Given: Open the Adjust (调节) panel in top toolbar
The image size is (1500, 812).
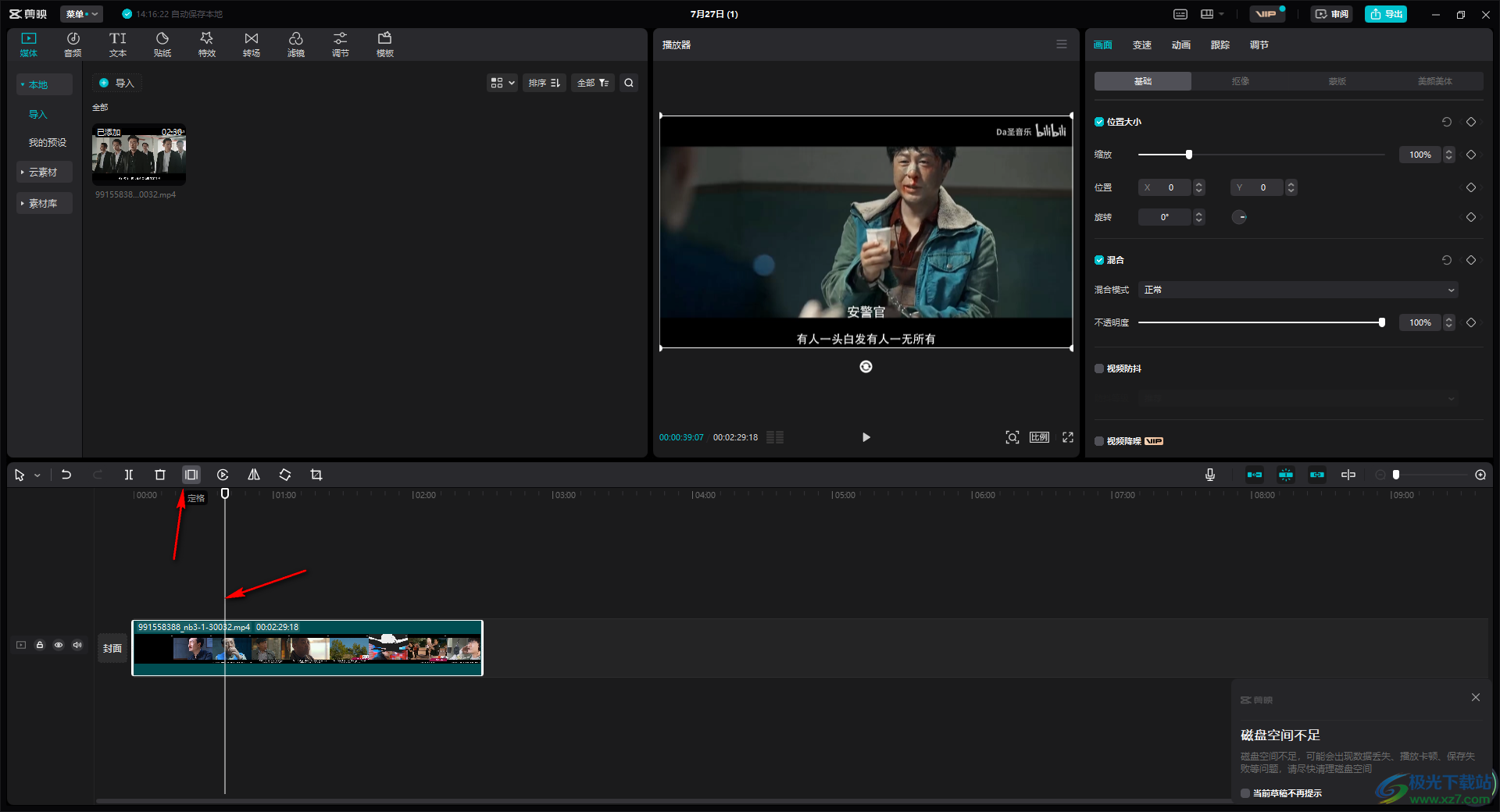Looking at the screenshot, I should [341, 45].
